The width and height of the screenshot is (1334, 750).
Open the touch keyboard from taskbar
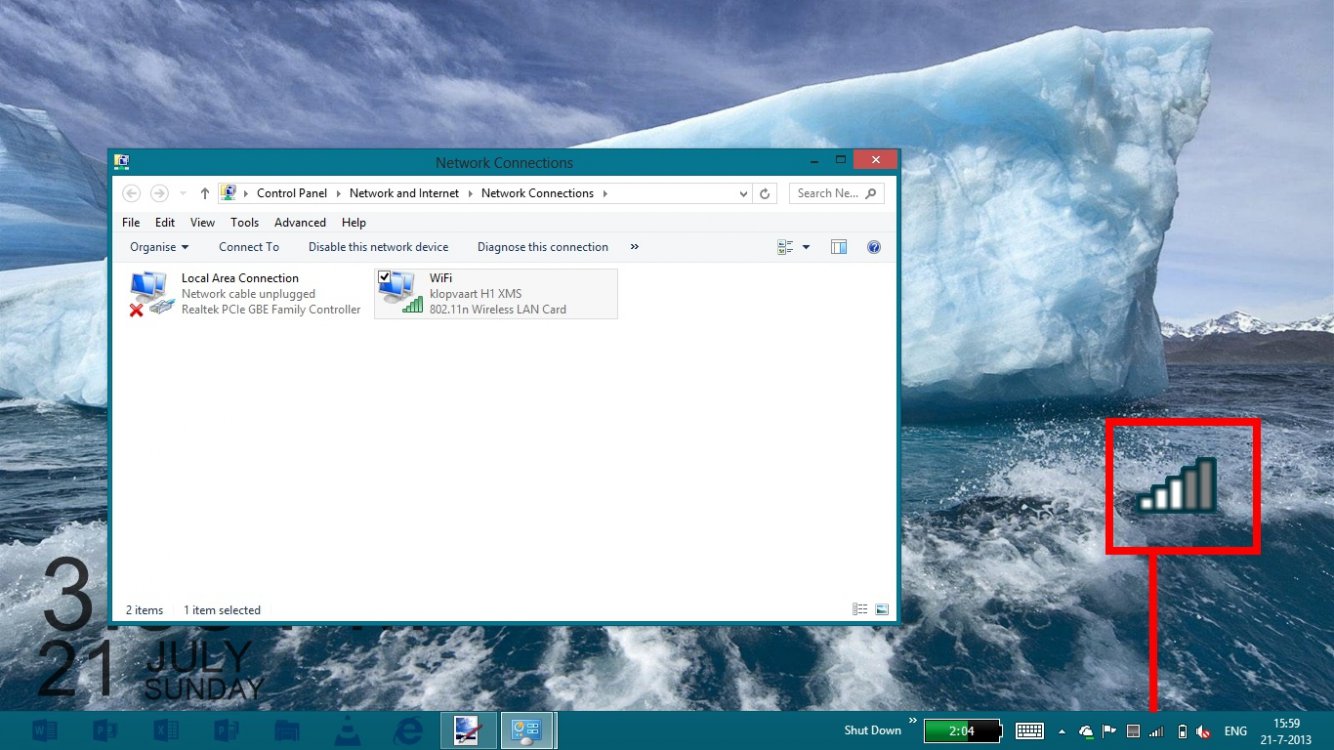(1030, 731)
